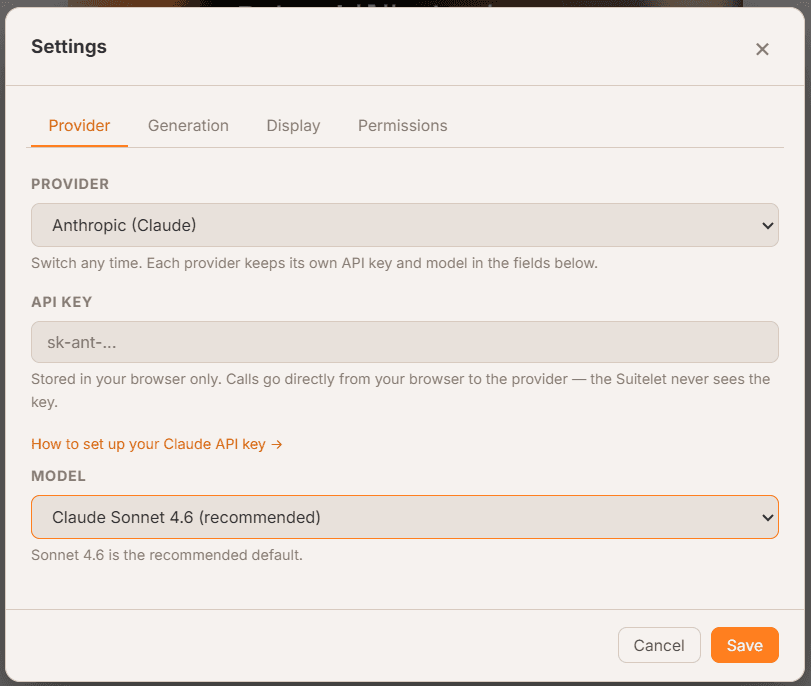Click the API KEY section label
Image resolution: width=811 pixels, height=686 pixels.
(x=62, y=302)
